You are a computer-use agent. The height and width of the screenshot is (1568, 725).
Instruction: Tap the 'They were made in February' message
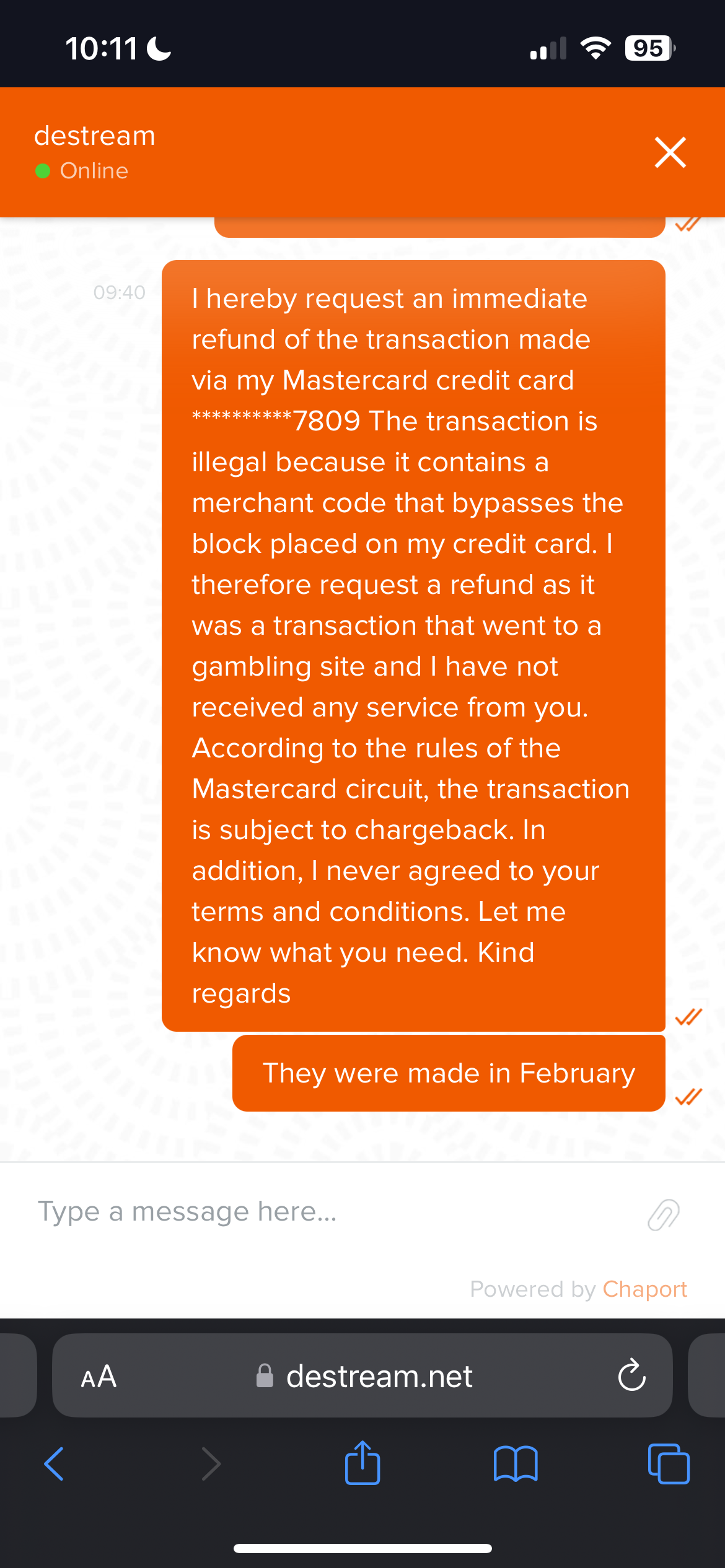click(x=449, y=1073)
